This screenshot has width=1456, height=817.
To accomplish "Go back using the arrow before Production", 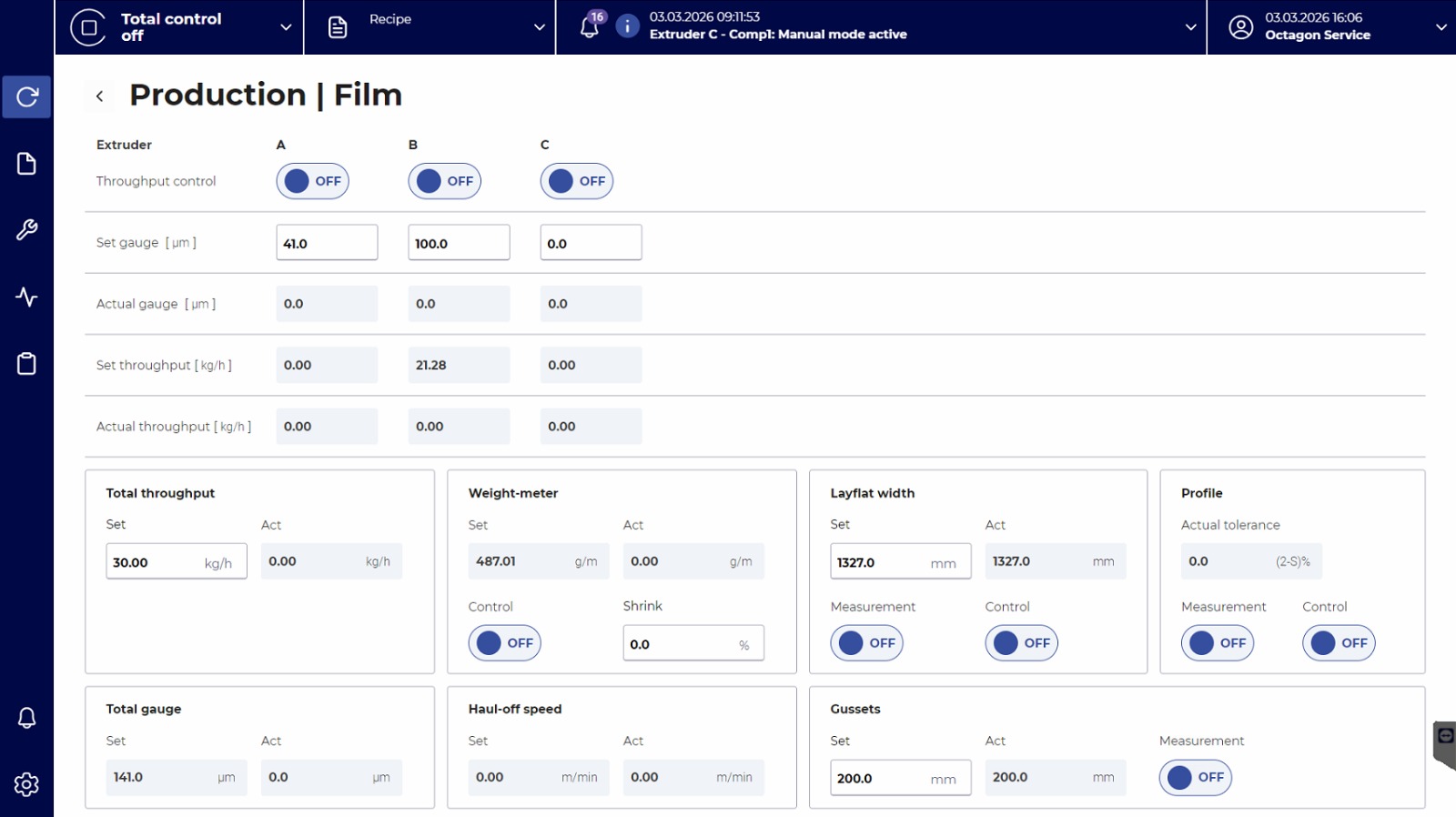I will point(99,96).
